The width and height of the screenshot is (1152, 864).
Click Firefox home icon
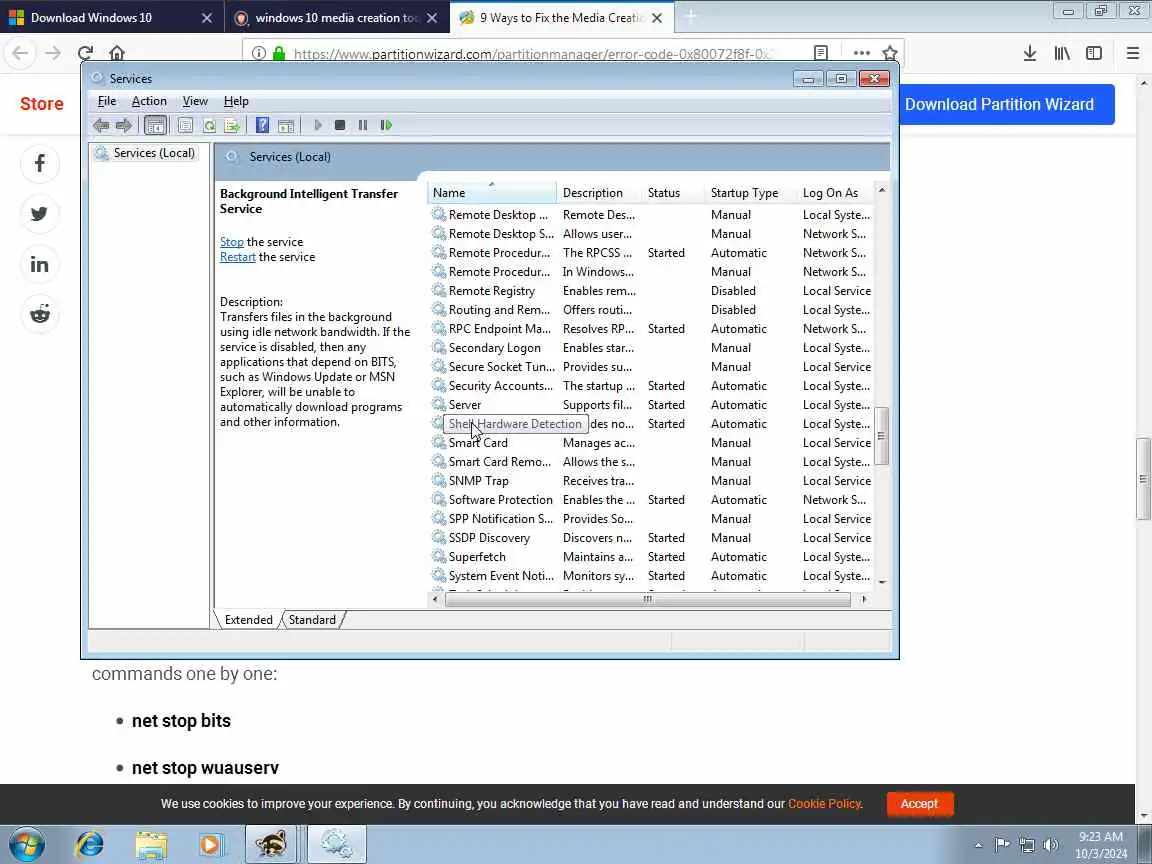point(117,53)
